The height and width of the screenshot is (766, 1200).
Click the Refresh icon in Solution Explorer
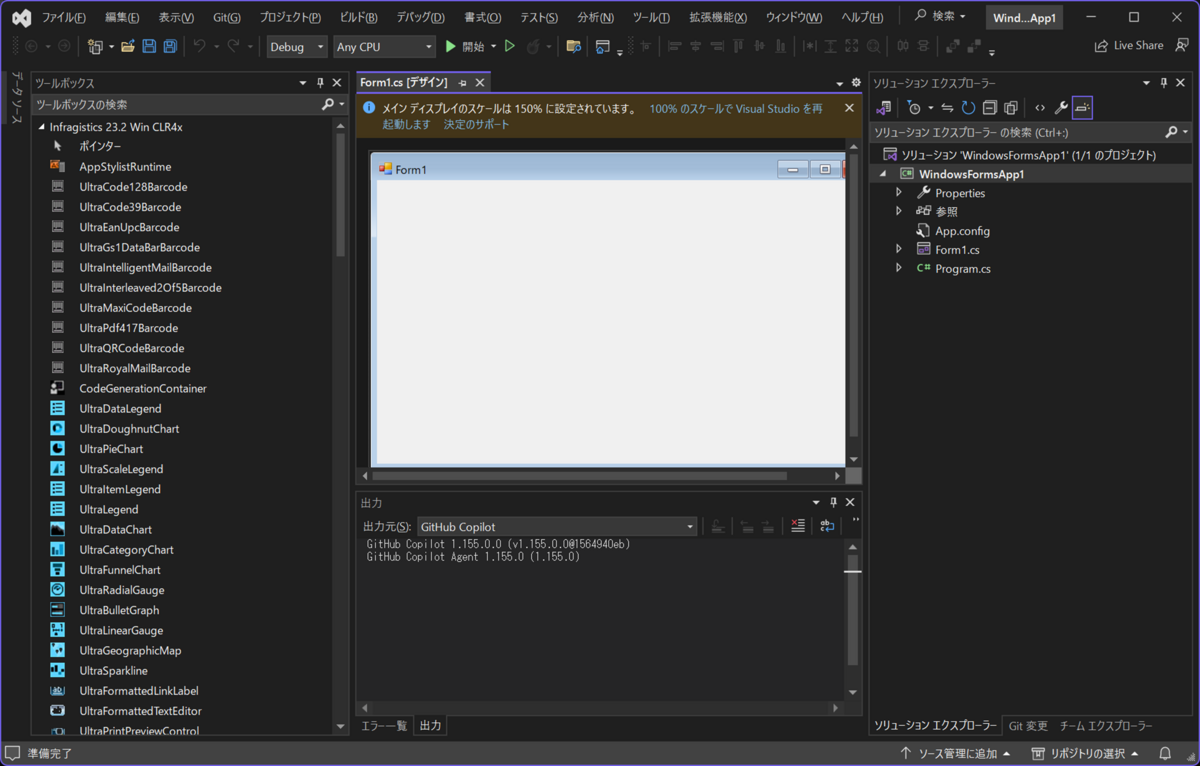click(x=968, y=108)
